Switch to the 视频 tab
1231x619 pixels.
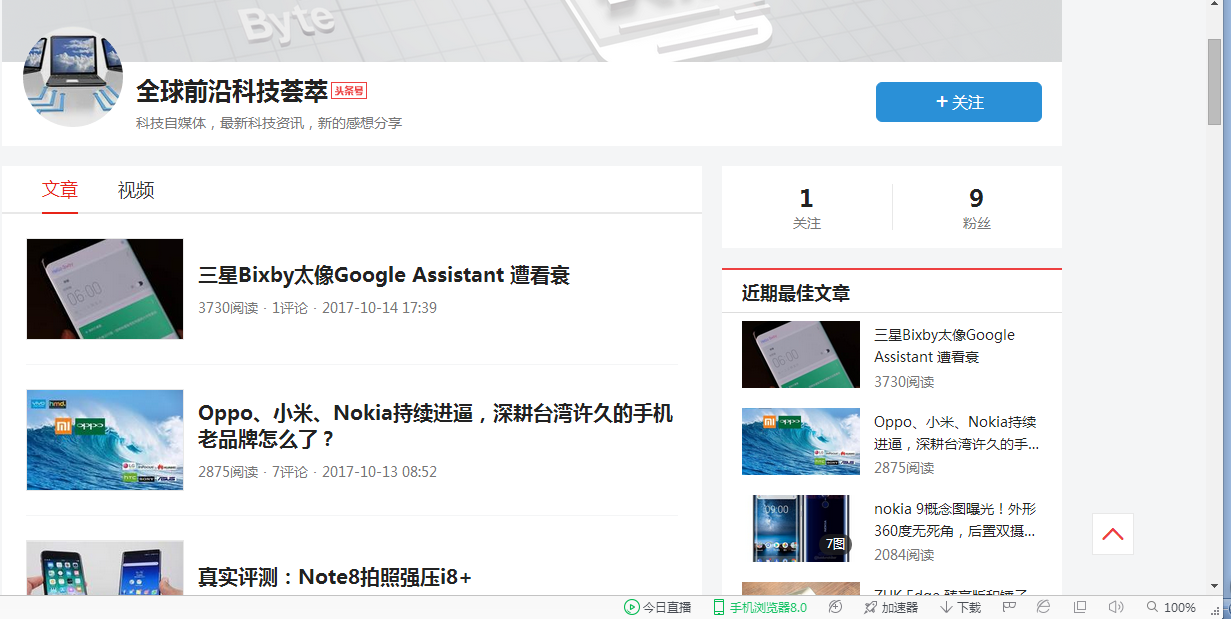pyautogui.click(x=136, y=190)
